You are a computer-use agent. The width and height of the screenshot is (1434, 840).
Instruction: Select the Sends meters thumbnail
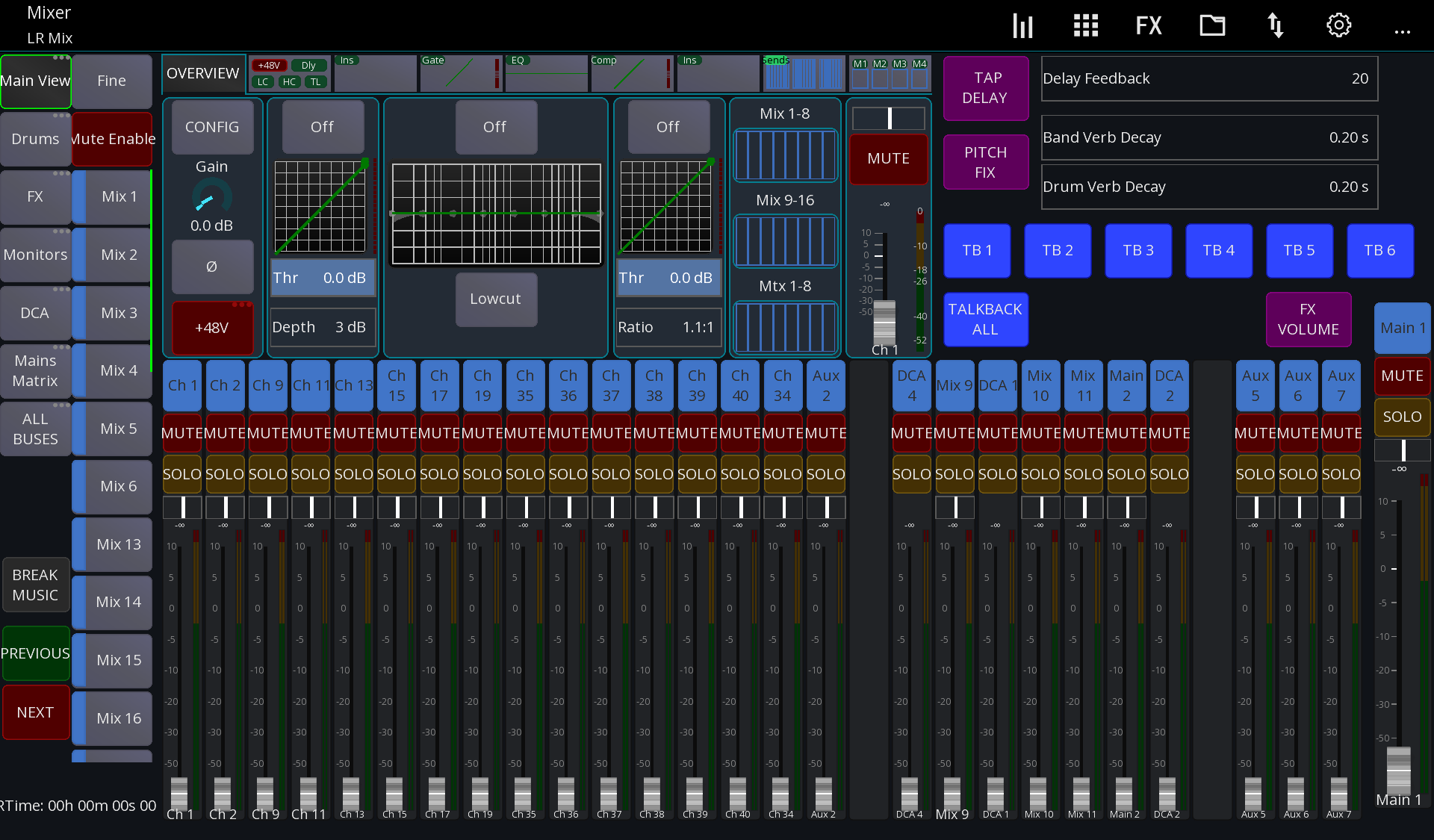point(804,73)
